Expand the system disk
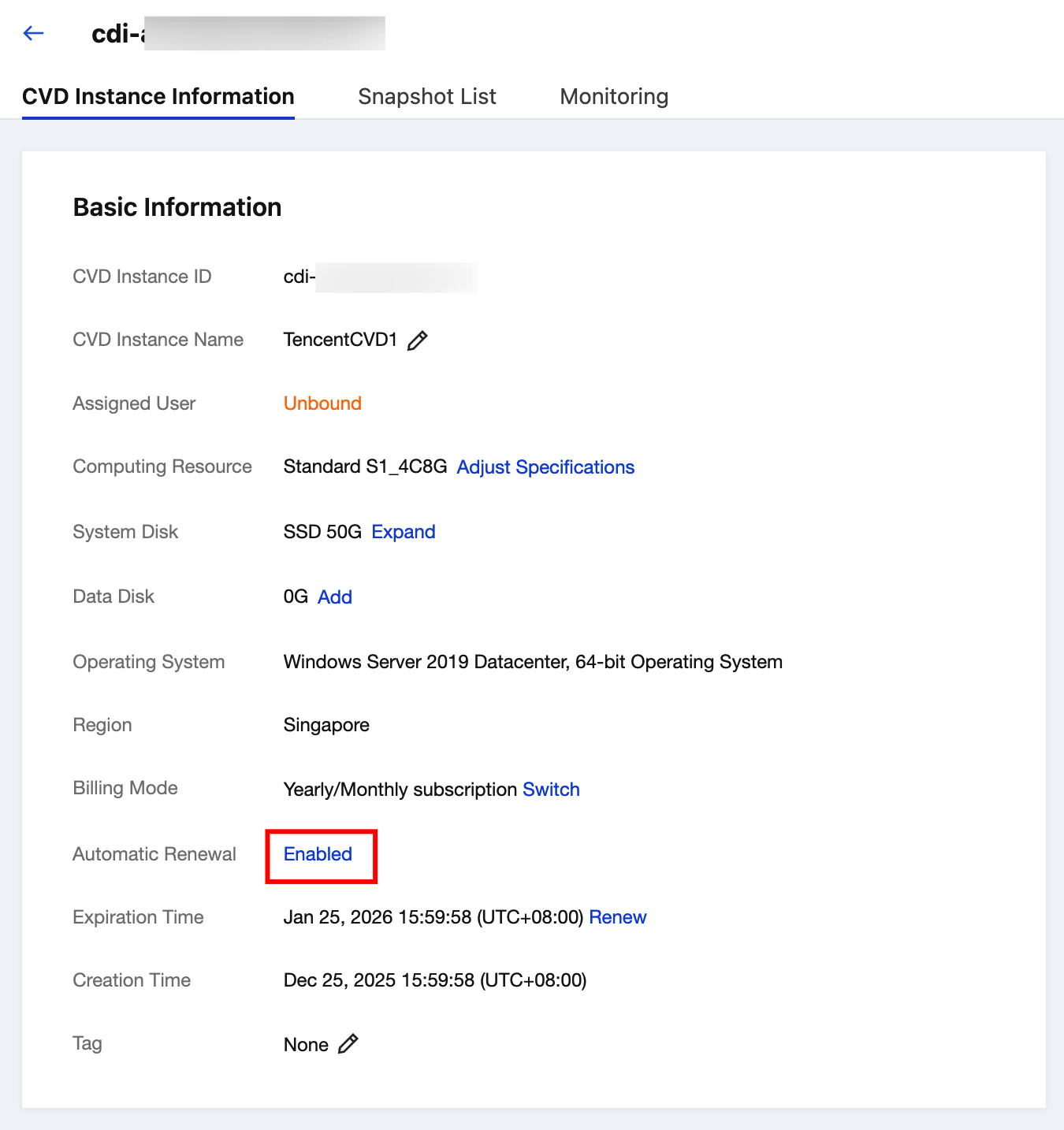 [404, 532]
